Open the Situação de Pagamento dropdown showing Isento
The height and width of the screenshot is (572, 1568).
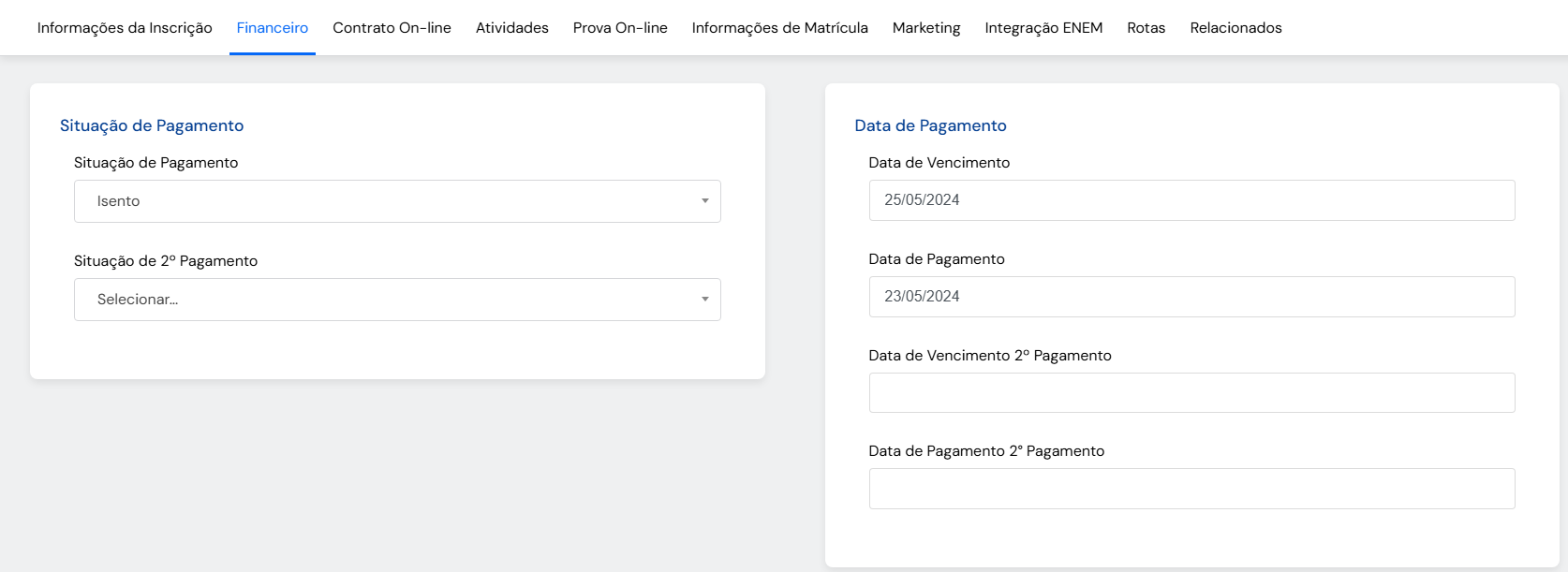click(x=384, y=201)
